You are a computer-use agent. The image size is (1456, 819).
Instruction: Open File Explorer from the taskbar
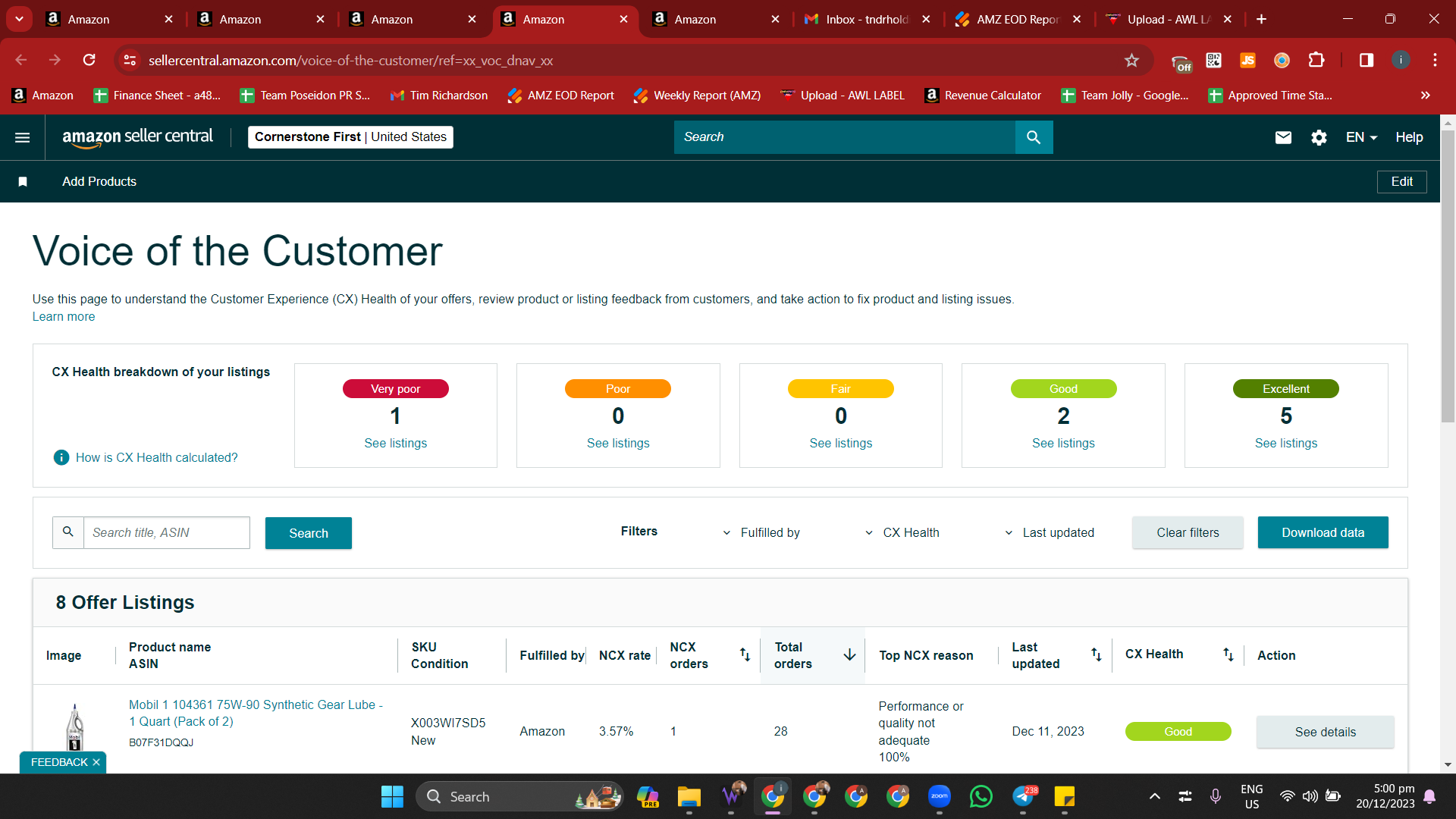pyautogui.click(x=689, y=796)
